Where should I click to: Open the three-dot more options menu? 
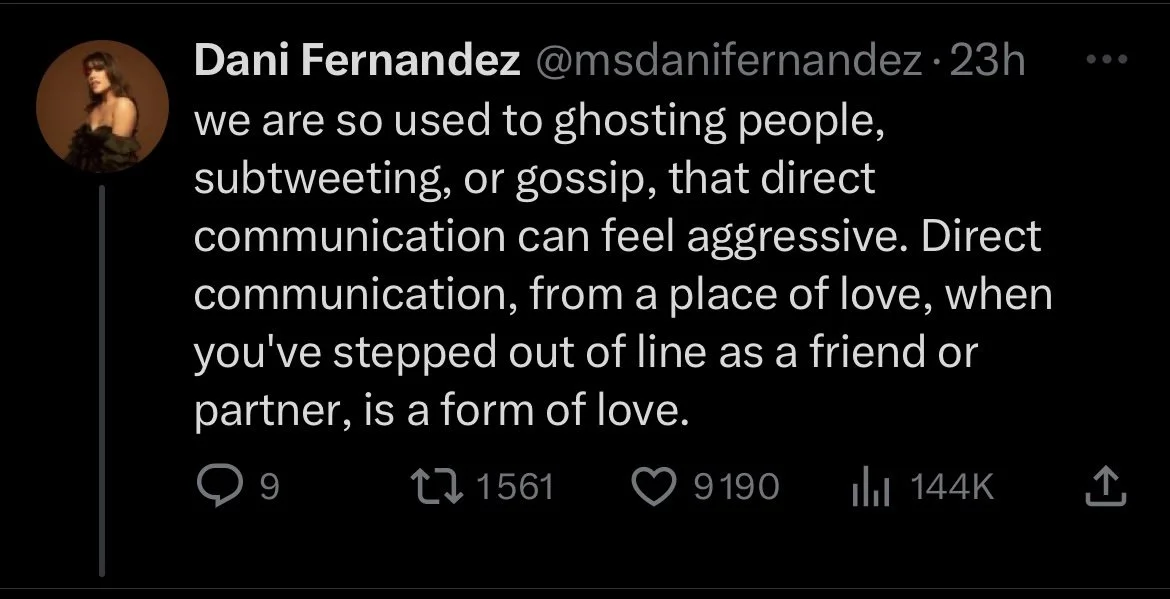coord(1106,60)
